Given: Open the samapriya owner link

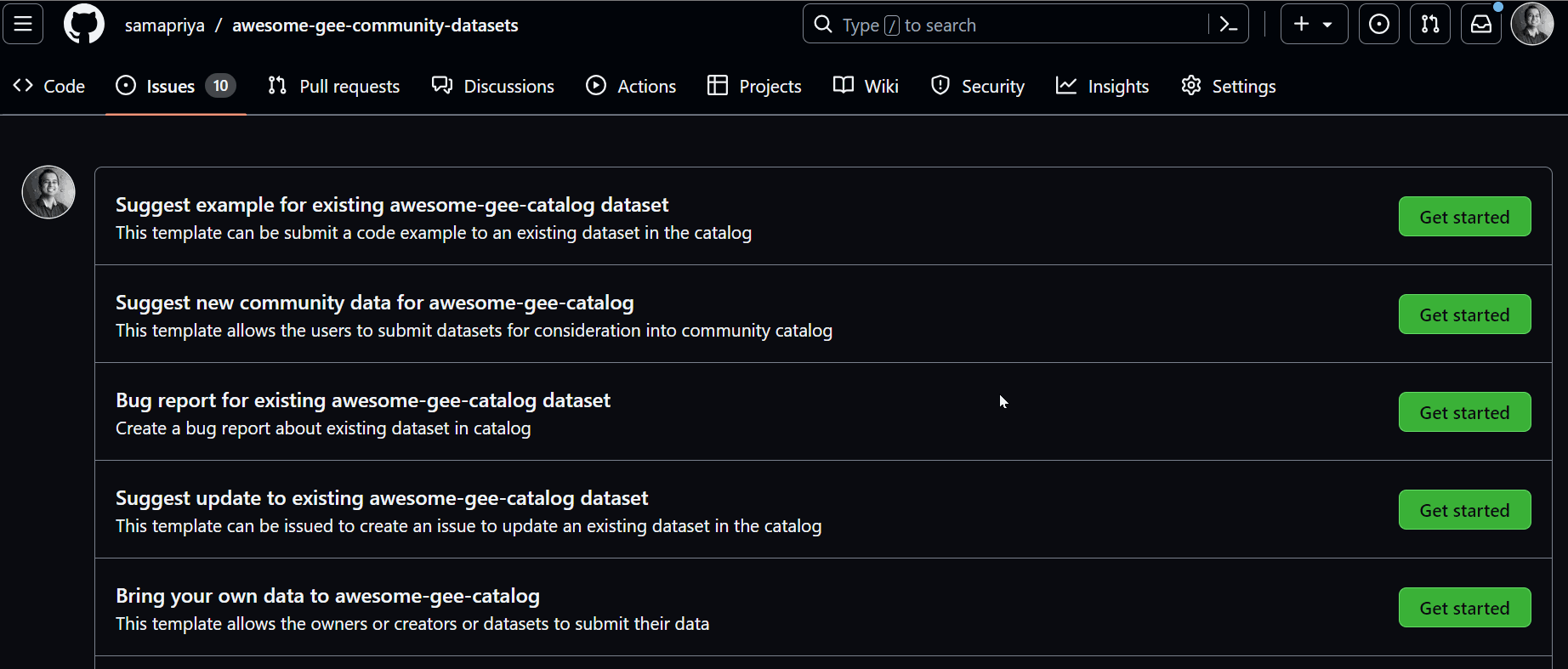Looking at the screenshot, I should point(164,26).
